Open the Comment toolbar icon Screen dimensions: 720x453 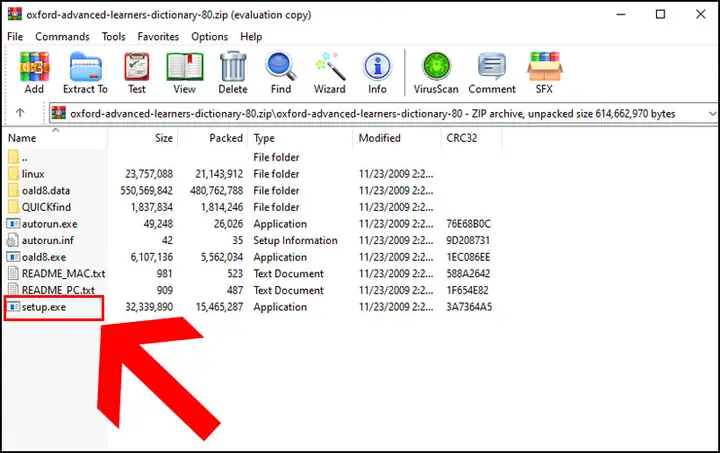point(492,73)
